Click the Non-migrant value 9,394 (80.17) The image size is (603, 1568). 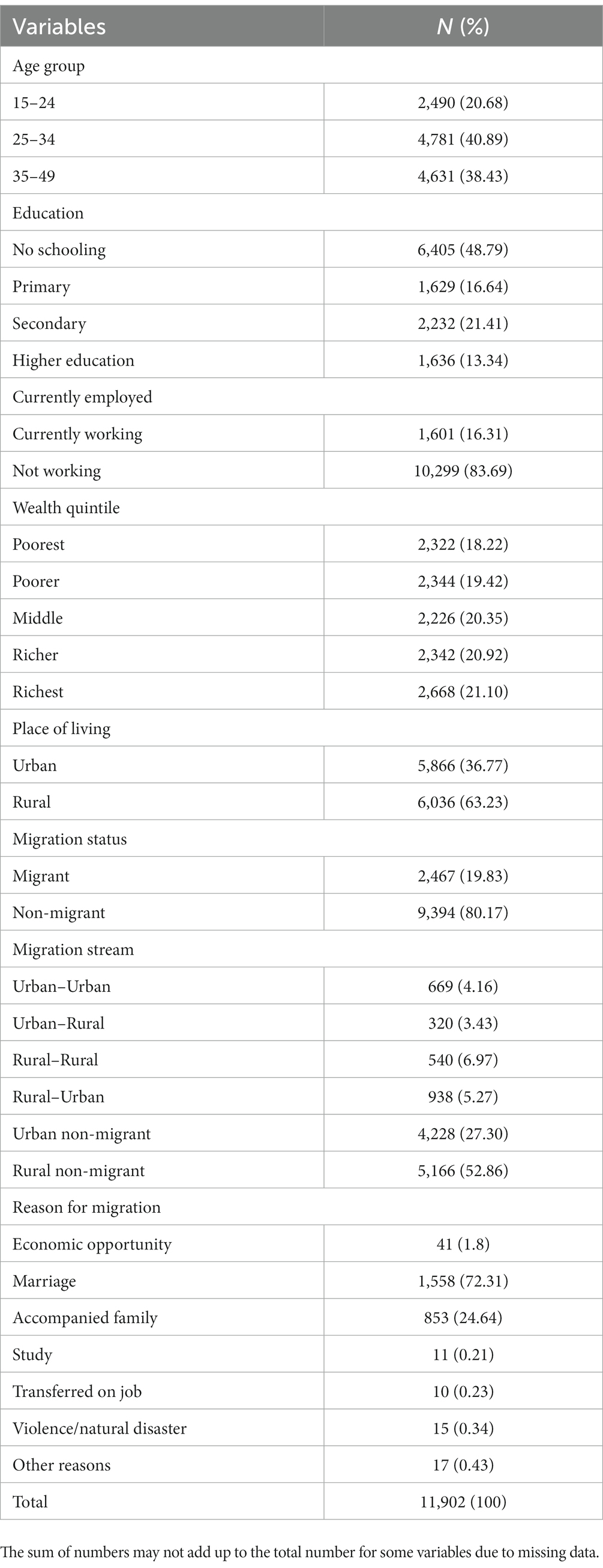pyautogui.click(x=463, y=913)
